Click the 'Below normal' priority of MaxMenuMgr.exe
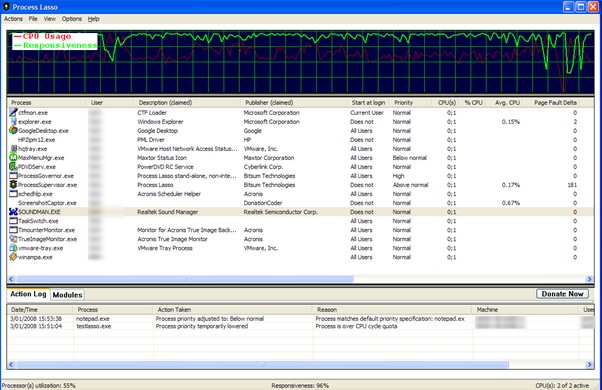This screenshot has width=602, height=390. click(x=409, y=158)
